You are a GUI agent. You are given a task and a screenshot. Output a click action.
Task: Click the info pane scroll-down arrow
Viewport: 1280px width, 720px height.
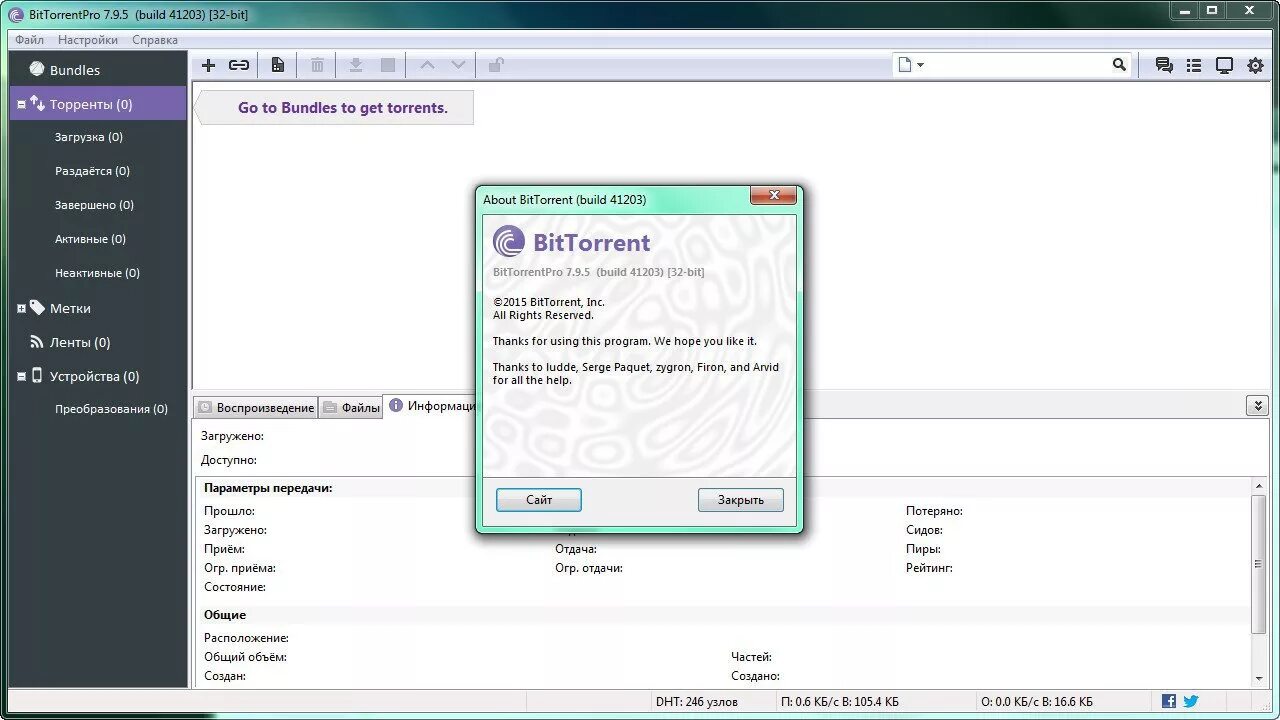click(x=1259, y=679)
